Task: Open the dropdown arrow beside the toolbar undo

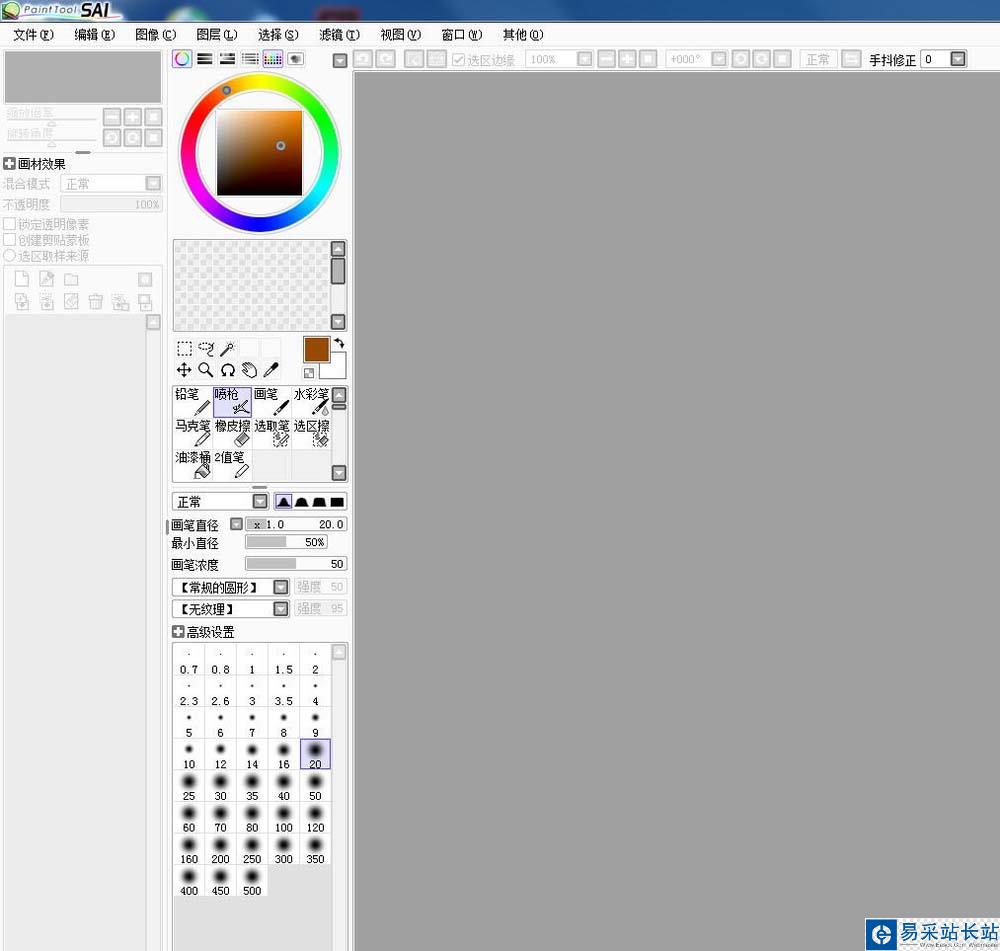Action: [x=340, y=60]
